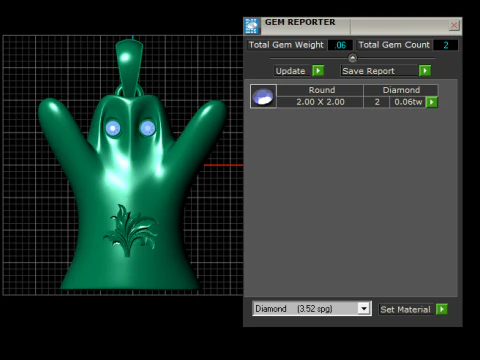Click the Total Gem Weight label

[286, 45]
